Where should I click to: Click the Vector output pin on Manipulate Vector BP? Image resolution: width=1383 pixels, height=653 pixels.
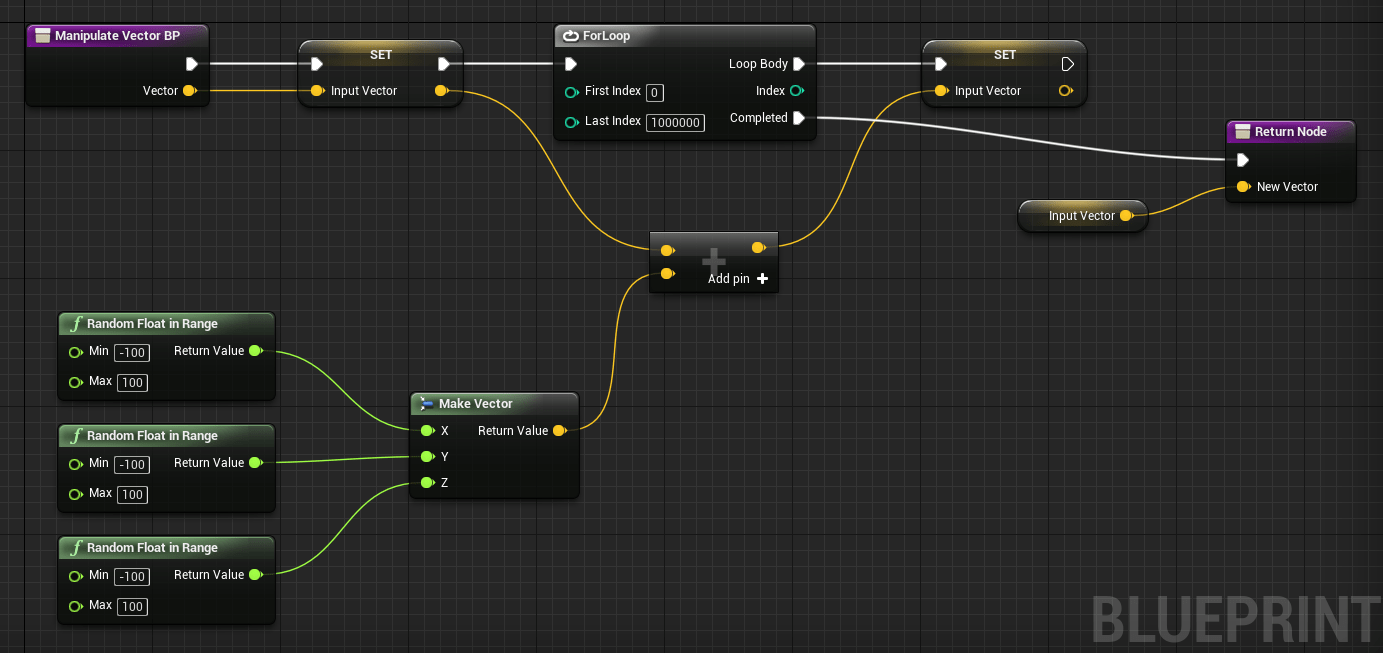(x=191, y=90)
